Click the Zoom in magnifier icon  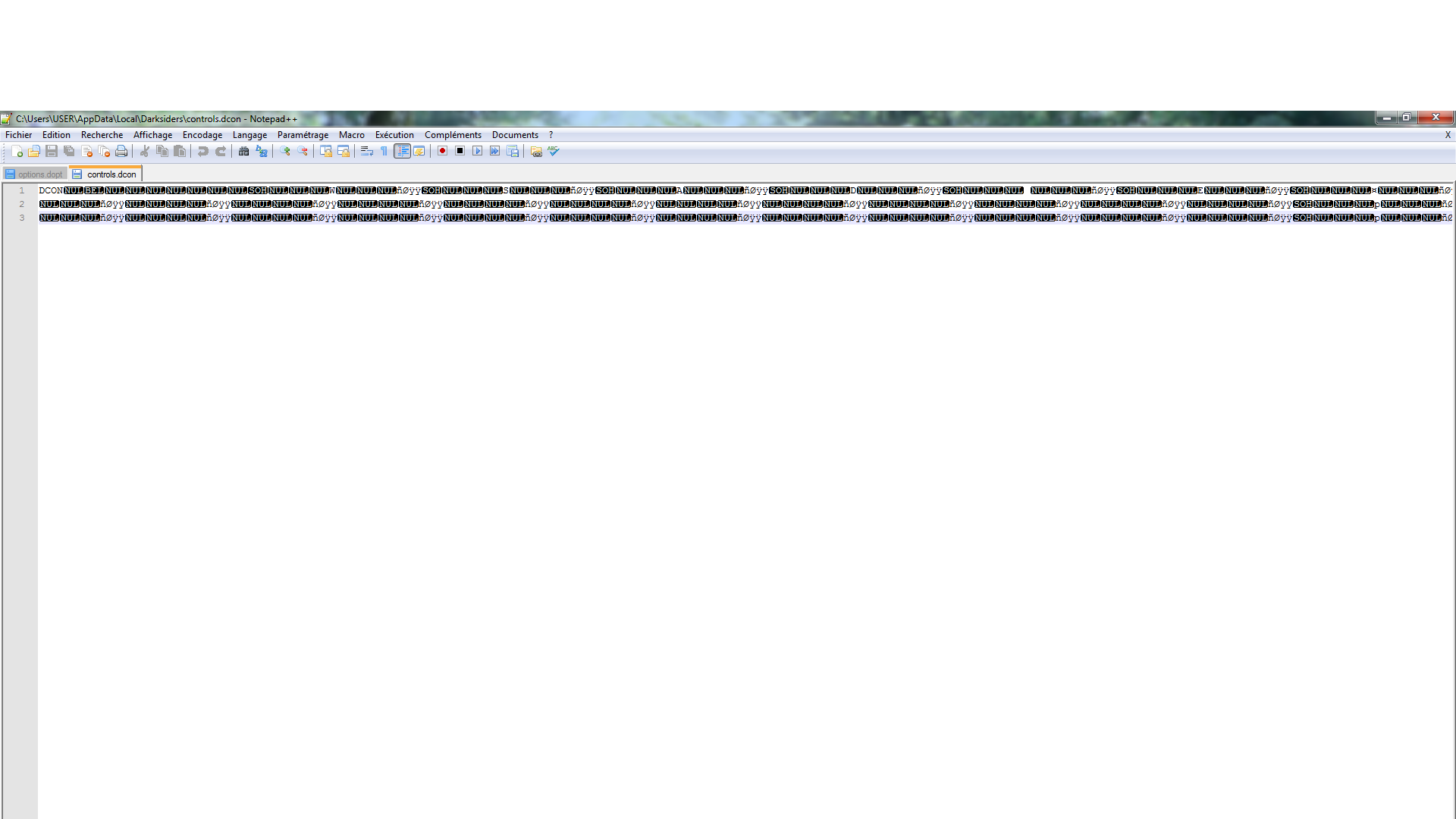285,152
